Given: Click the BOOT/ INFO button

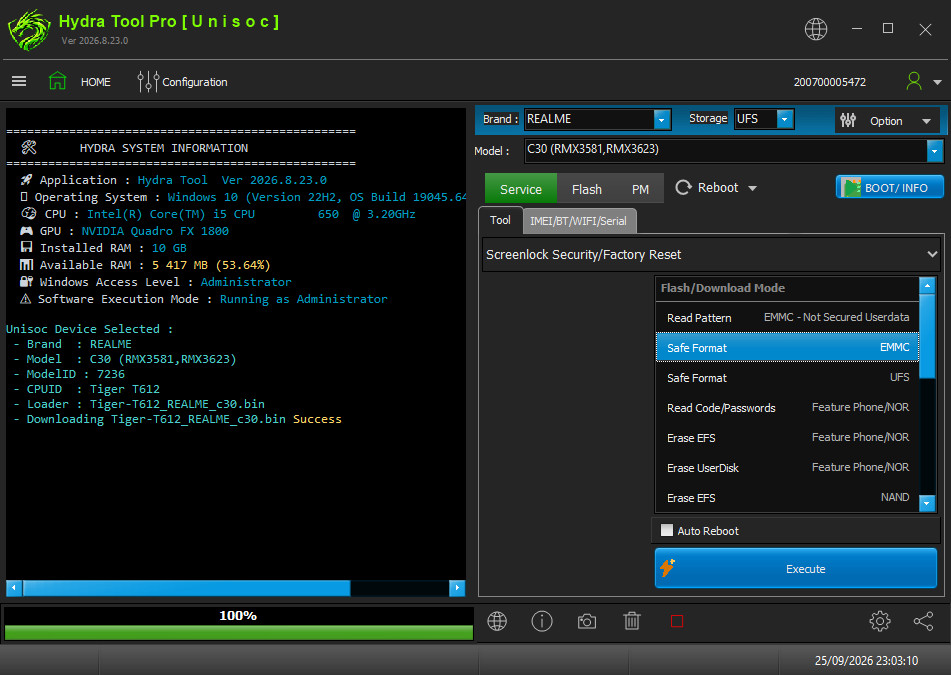Looking at the screenshot, I should 889,187.
